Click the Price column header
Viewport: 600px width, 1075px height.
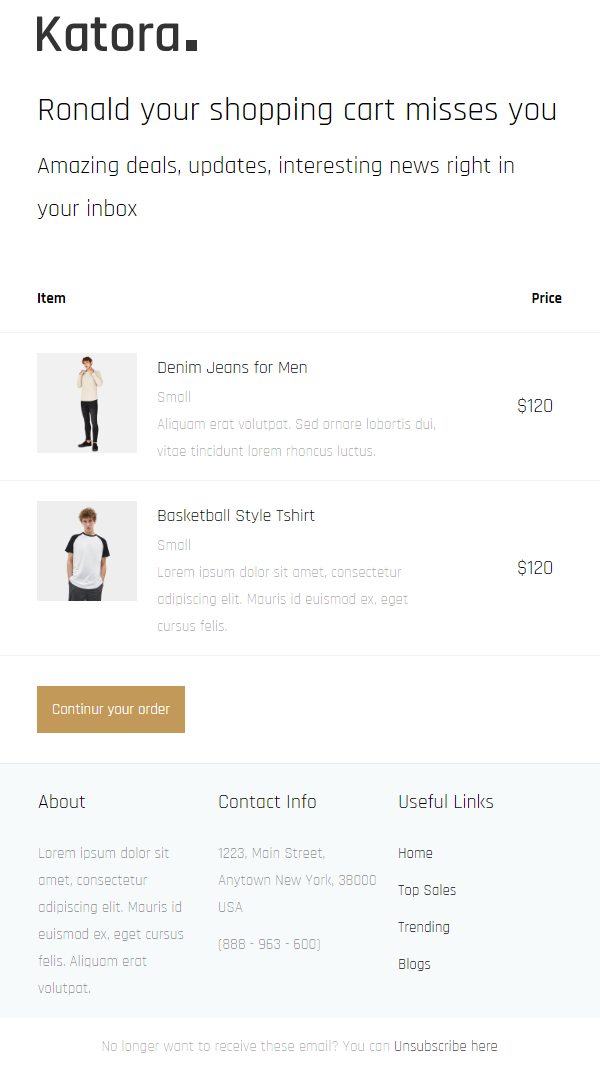(546, 298)
